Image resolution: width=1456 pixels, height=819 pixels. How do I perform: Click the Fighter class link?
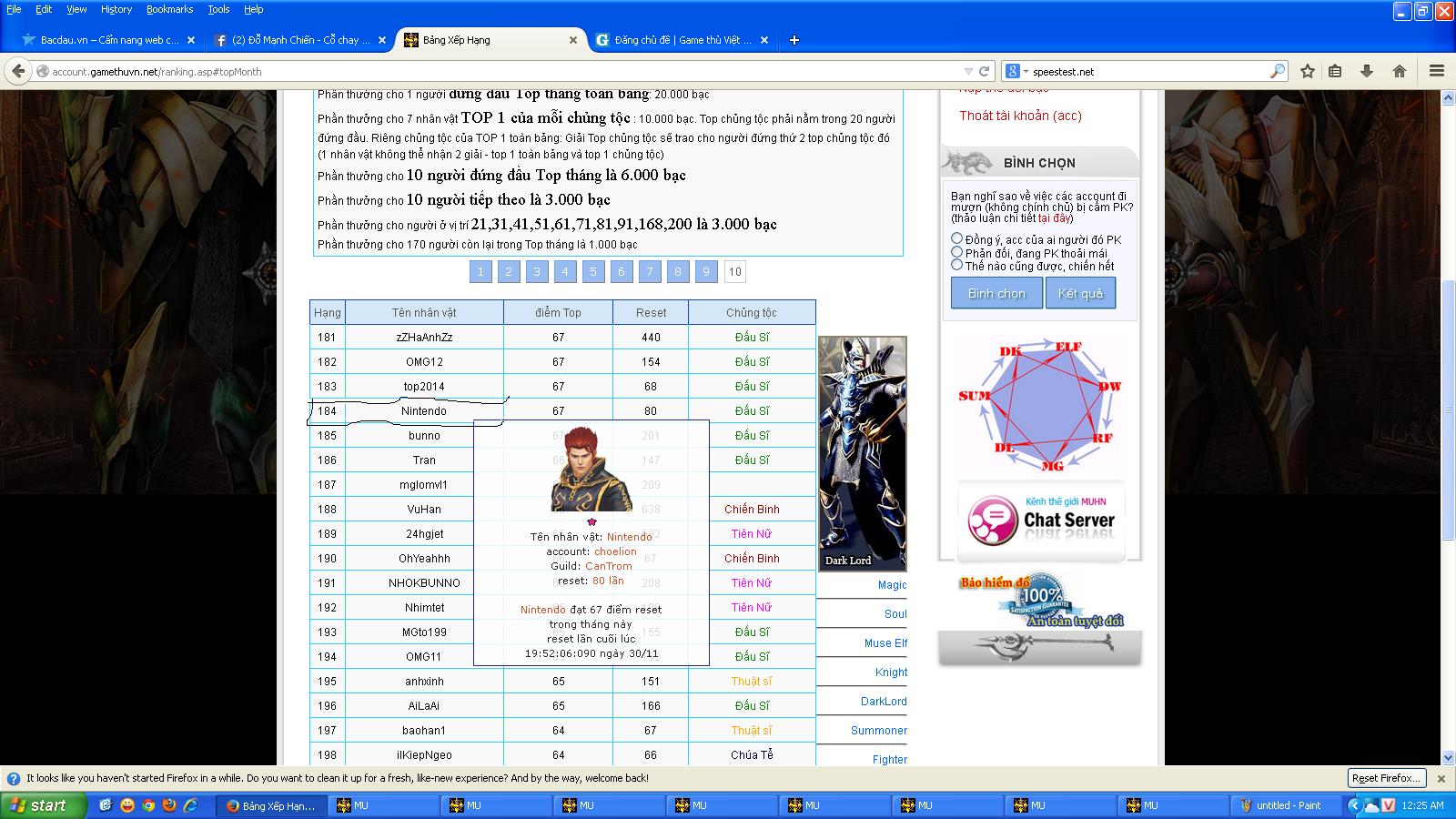click(889, 760)
